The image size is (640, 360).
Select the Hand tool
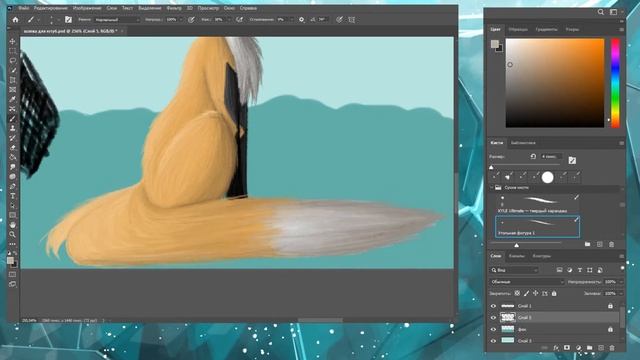click(x=13, y=225)
